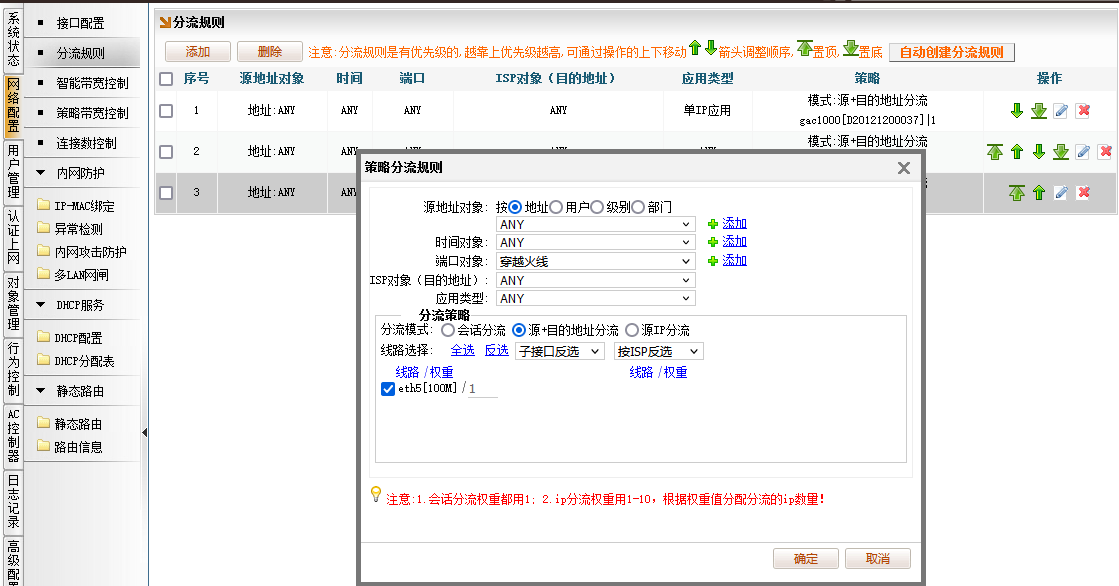Toggle the select-all checkbox in table header

click(166, 79)
